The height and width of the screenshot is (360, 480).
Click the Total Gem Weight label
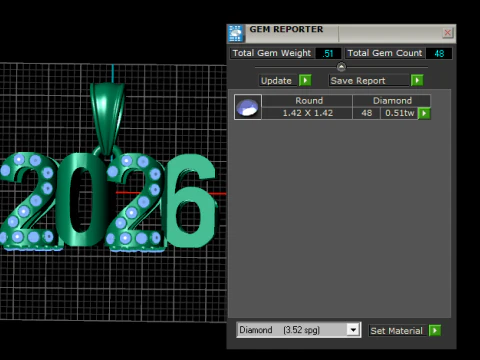click(x=272, y=53)
